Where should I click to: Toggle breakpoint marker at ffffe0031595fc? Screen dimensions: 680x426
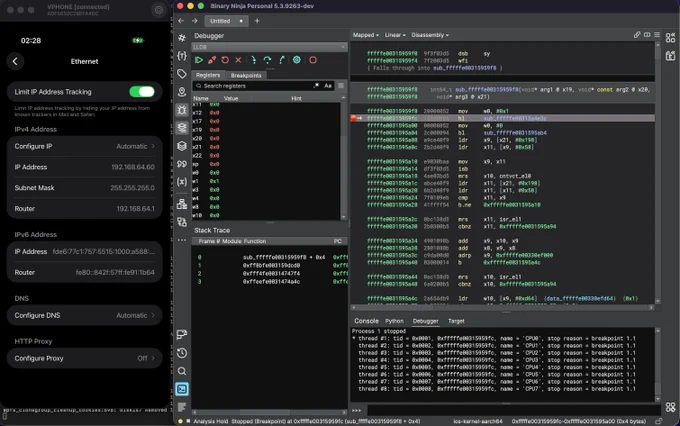pyautogui.click(x=353, y=118)
